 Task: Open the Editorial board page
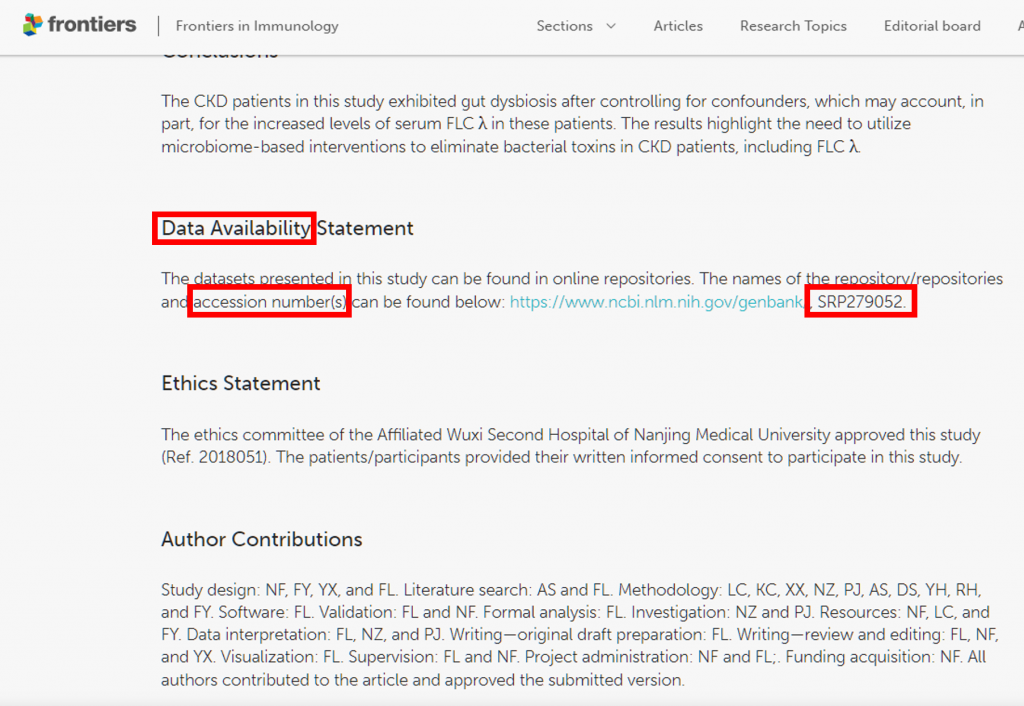pyautogui.click(x=932, y=26)
